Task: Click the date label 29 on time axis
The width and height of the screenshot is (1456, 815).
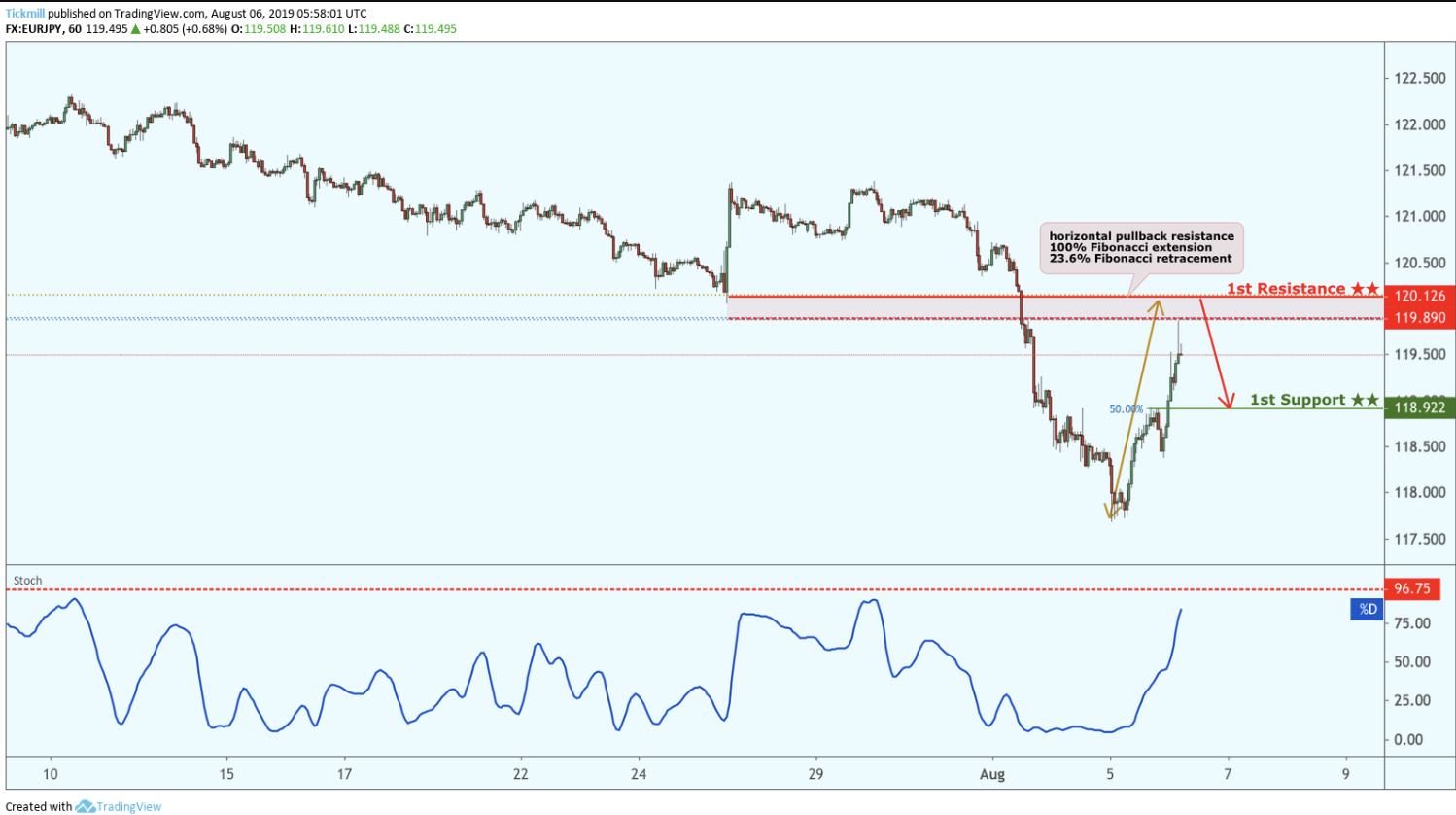Action: click(815, 774)
